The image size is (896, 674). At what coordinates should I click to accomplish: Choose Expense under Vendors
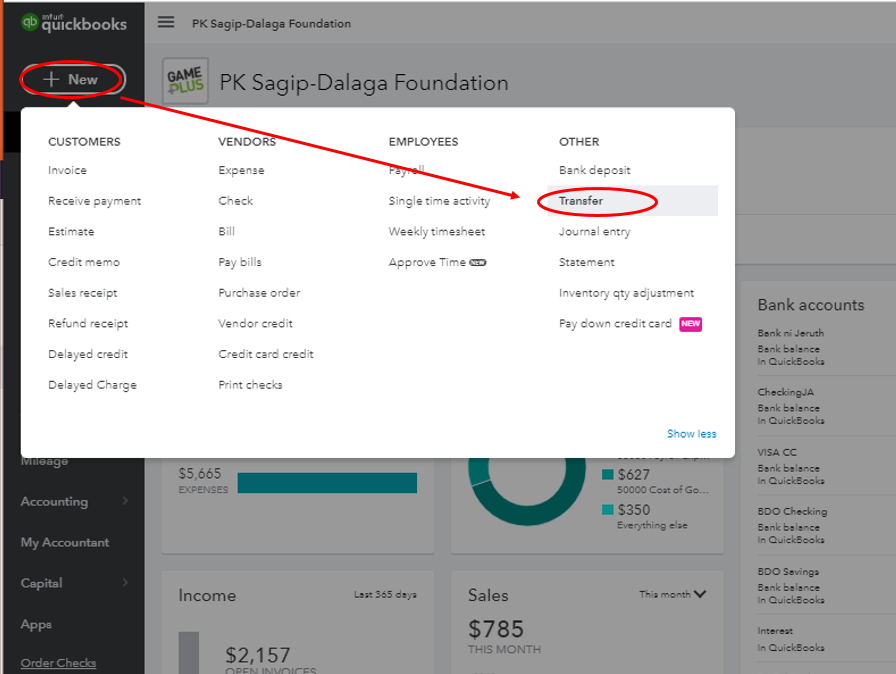[x=241, y=170]
